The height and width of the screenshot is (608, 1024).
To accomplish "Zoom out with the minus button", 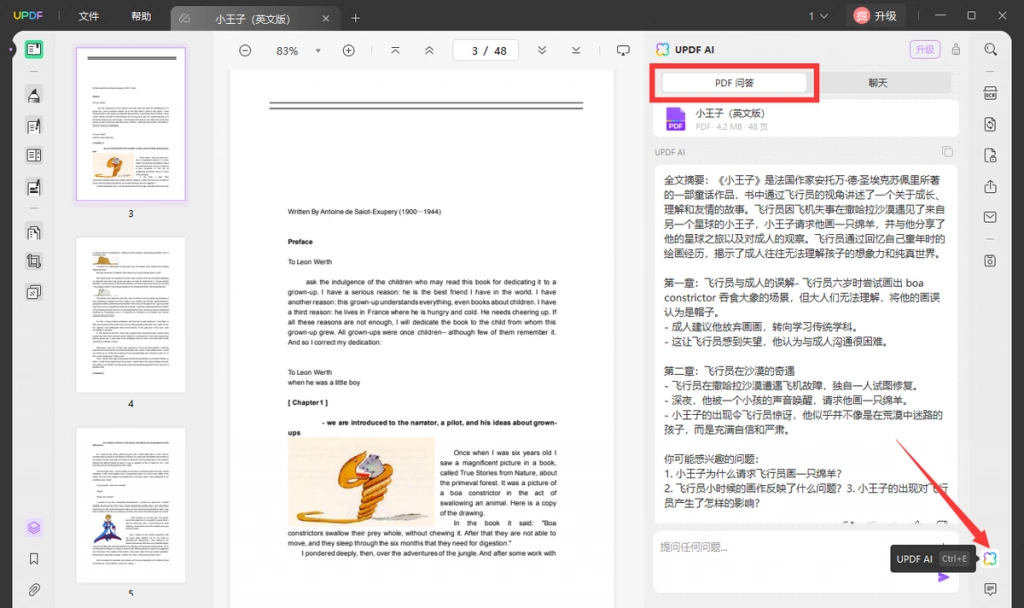I will (245, 50).
